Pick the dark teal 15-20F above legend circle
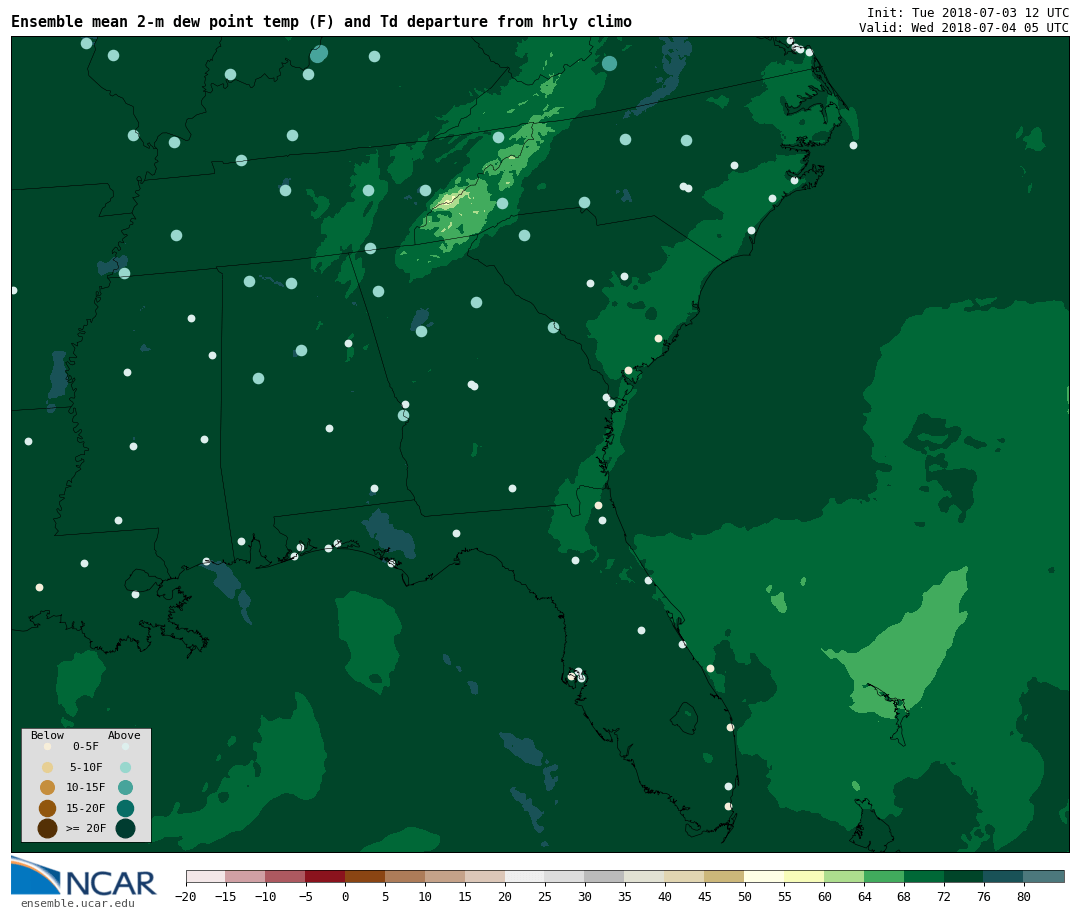 [125, 808]
